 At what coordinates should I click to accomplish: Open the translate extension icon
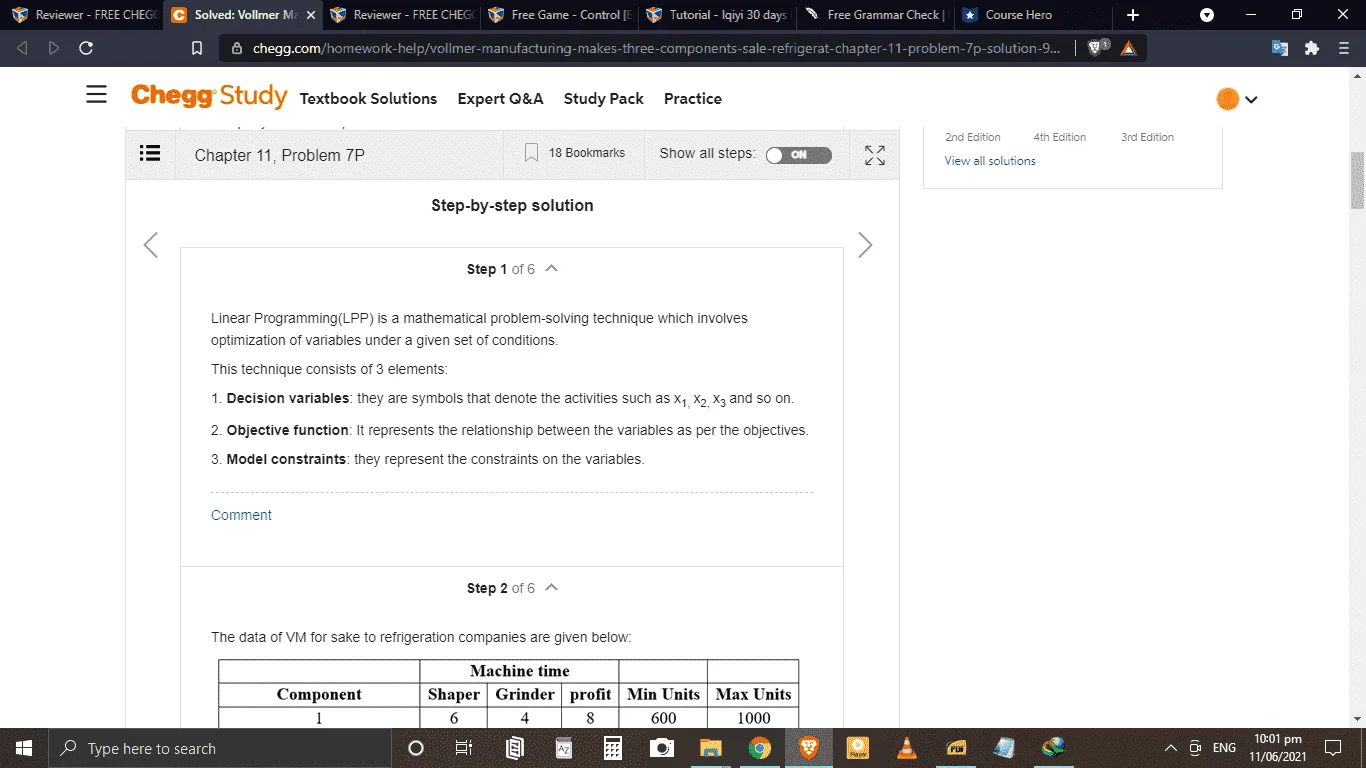[1280, 48]
